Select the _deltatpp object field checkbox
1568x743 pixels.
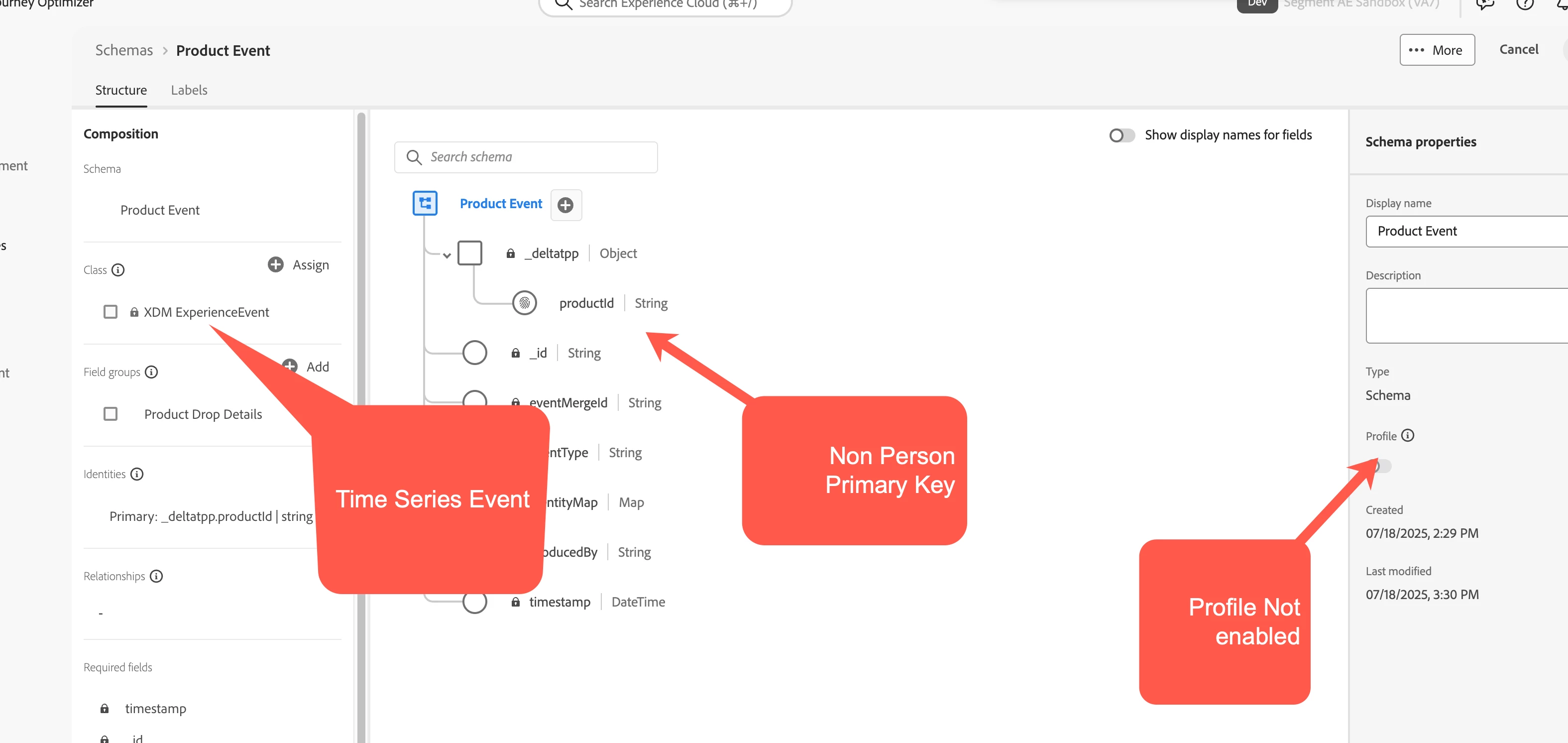[469, 253]
